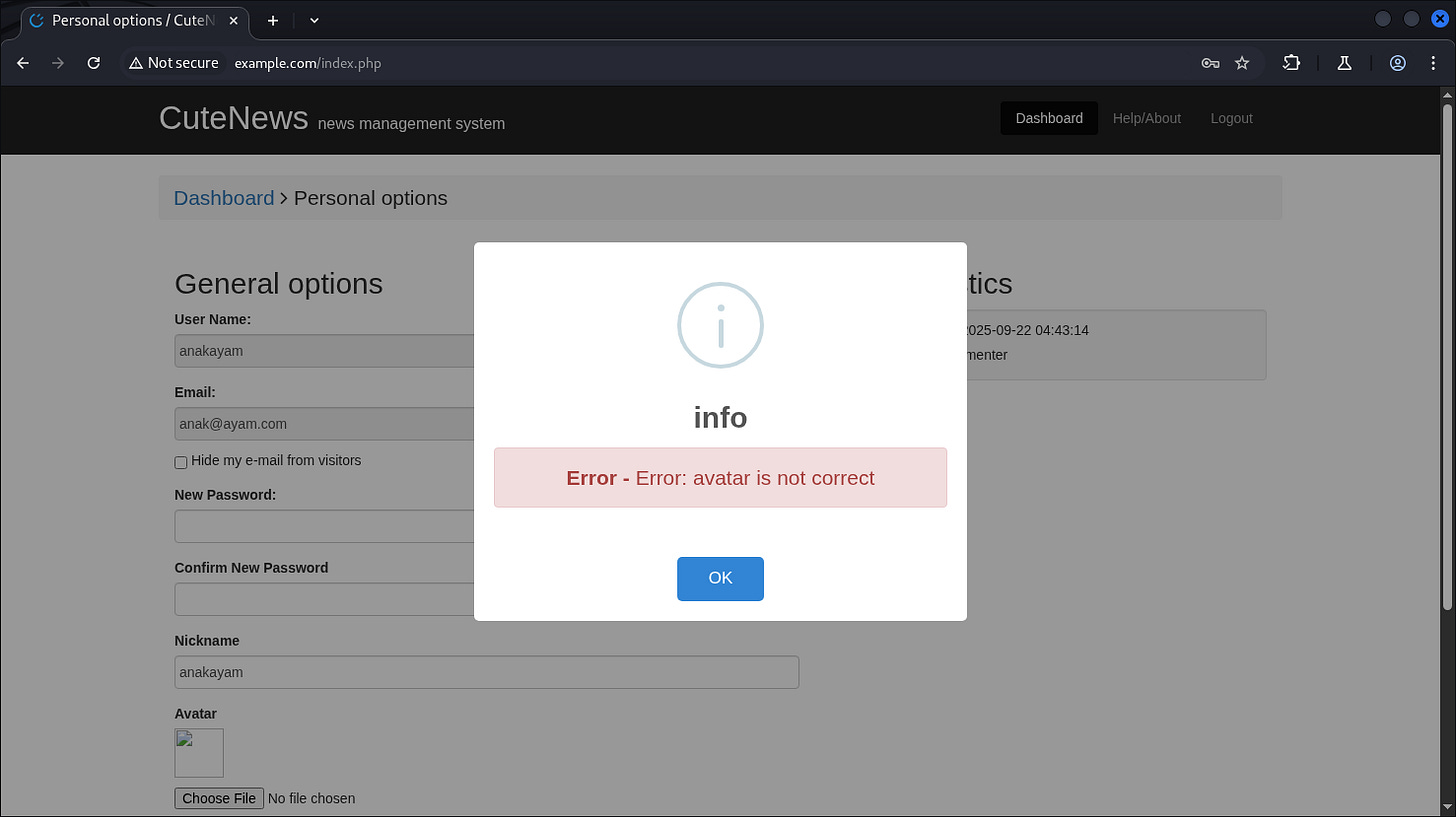Click Logout in the top navigation
The height and width of the screenshot is (817, 1456).
tap(1231, 118)
